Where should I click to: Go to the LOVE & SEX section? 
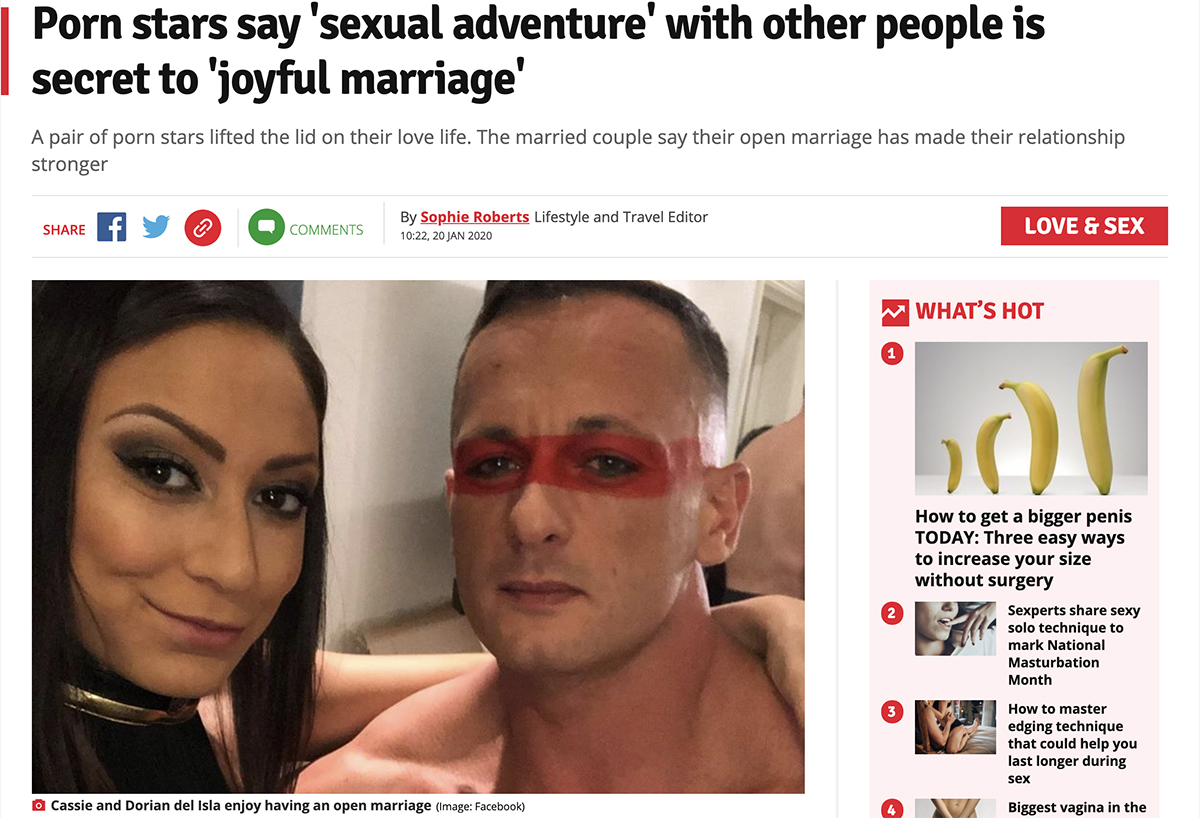pyautogui.click(x=1084, y=226)
